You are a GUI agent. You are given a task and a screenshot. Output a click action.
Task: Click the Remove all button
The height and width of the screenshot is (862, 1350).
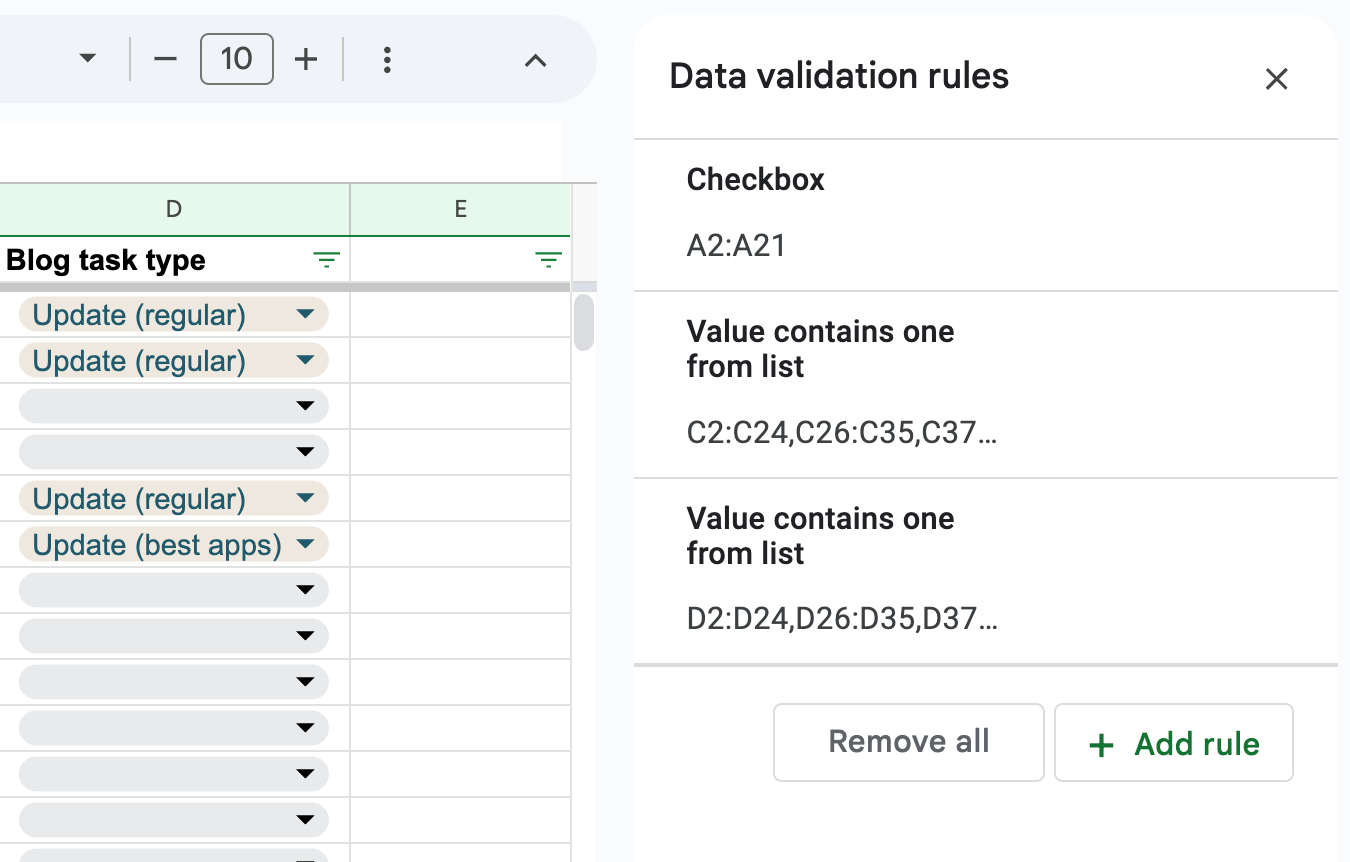pyautogui.click(x=908, y=742)
